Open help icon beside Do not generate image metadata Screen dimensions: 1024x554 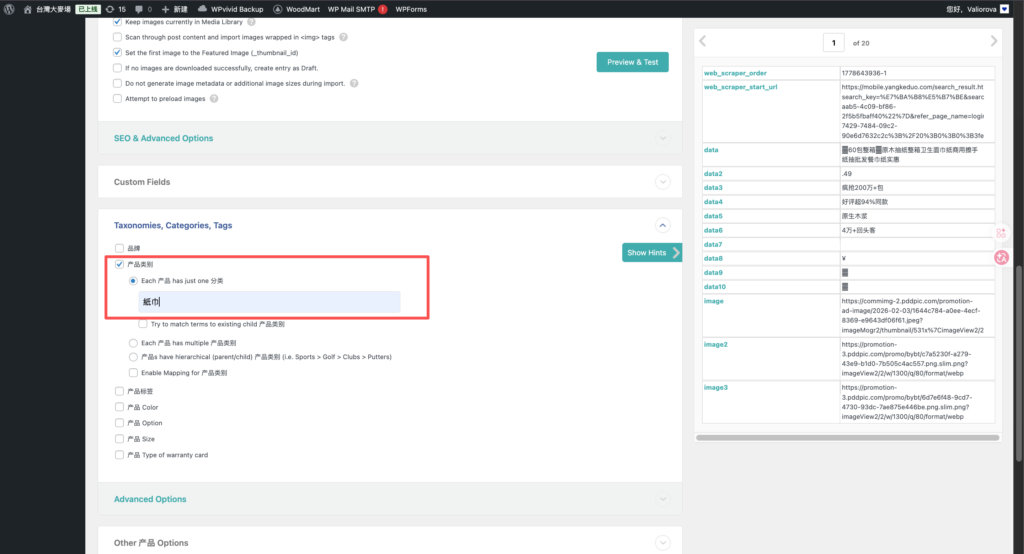point(354,83)
